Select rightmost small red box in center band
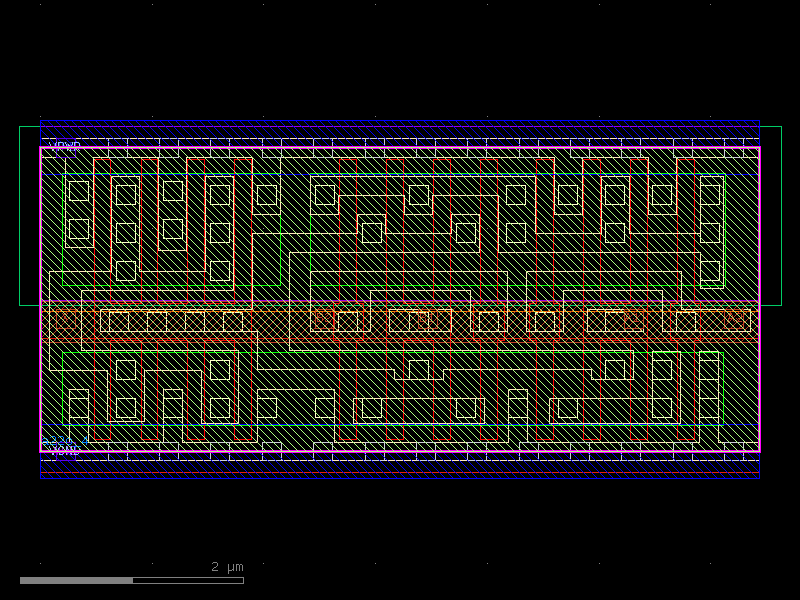This screenshot has height=600, width=800. click(736, 320)
